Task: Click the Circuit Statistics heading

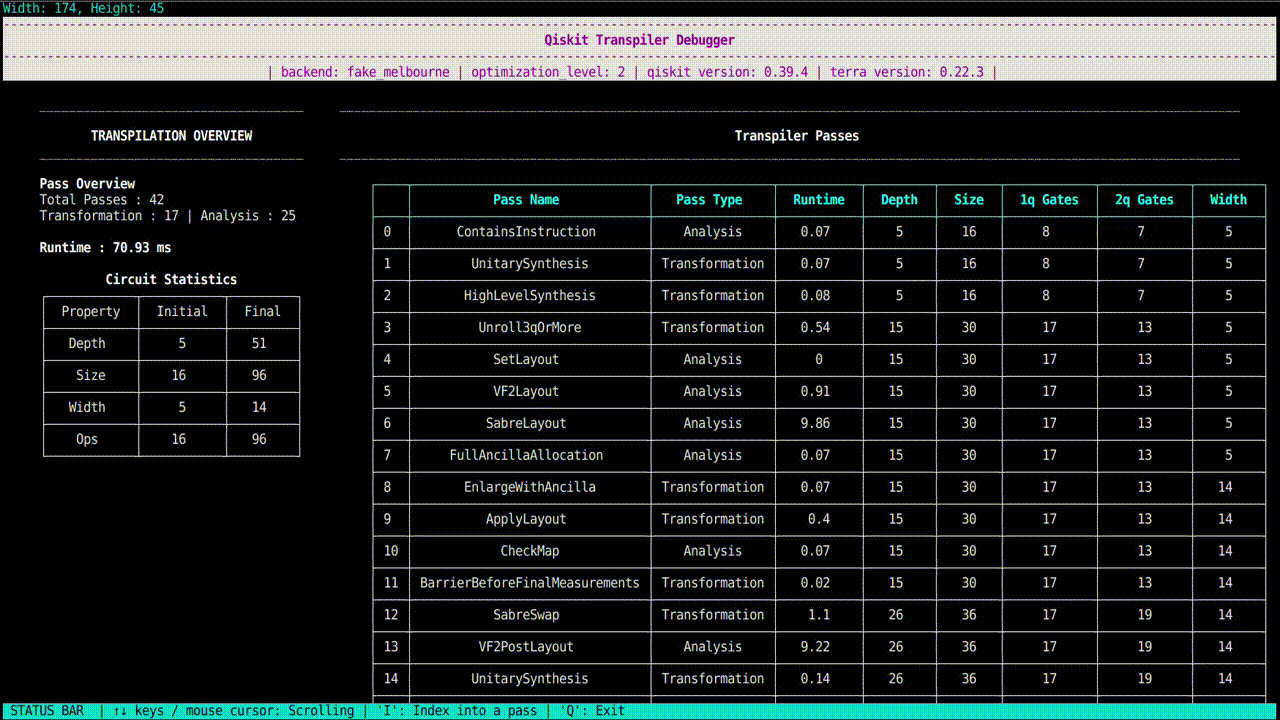Action: (x=172, y=280)
